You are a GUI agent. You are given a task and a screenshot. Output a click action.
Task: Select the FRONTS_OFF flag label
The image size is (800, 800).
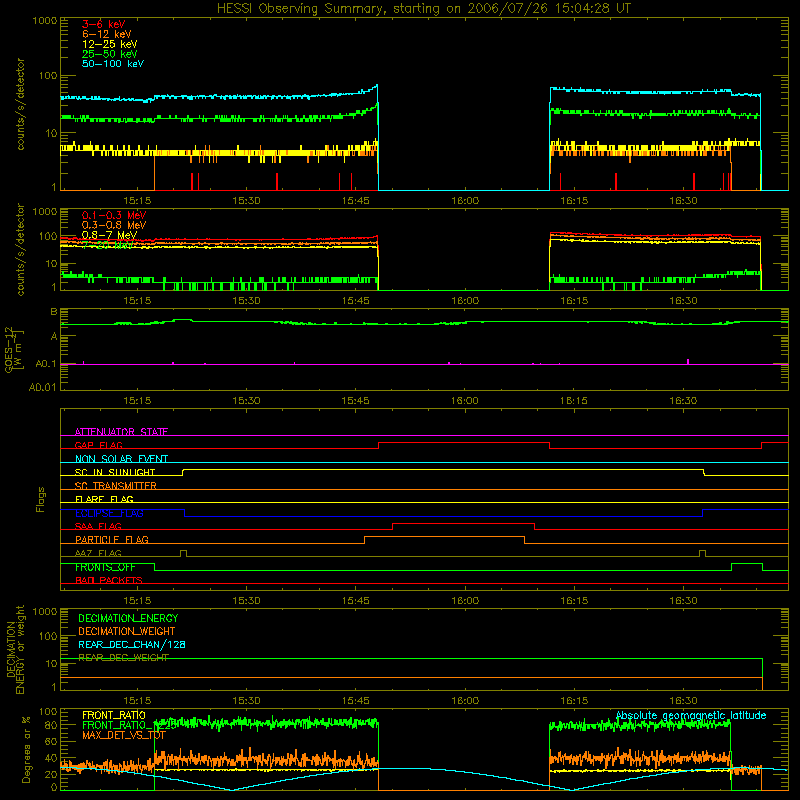pos(105,567)
